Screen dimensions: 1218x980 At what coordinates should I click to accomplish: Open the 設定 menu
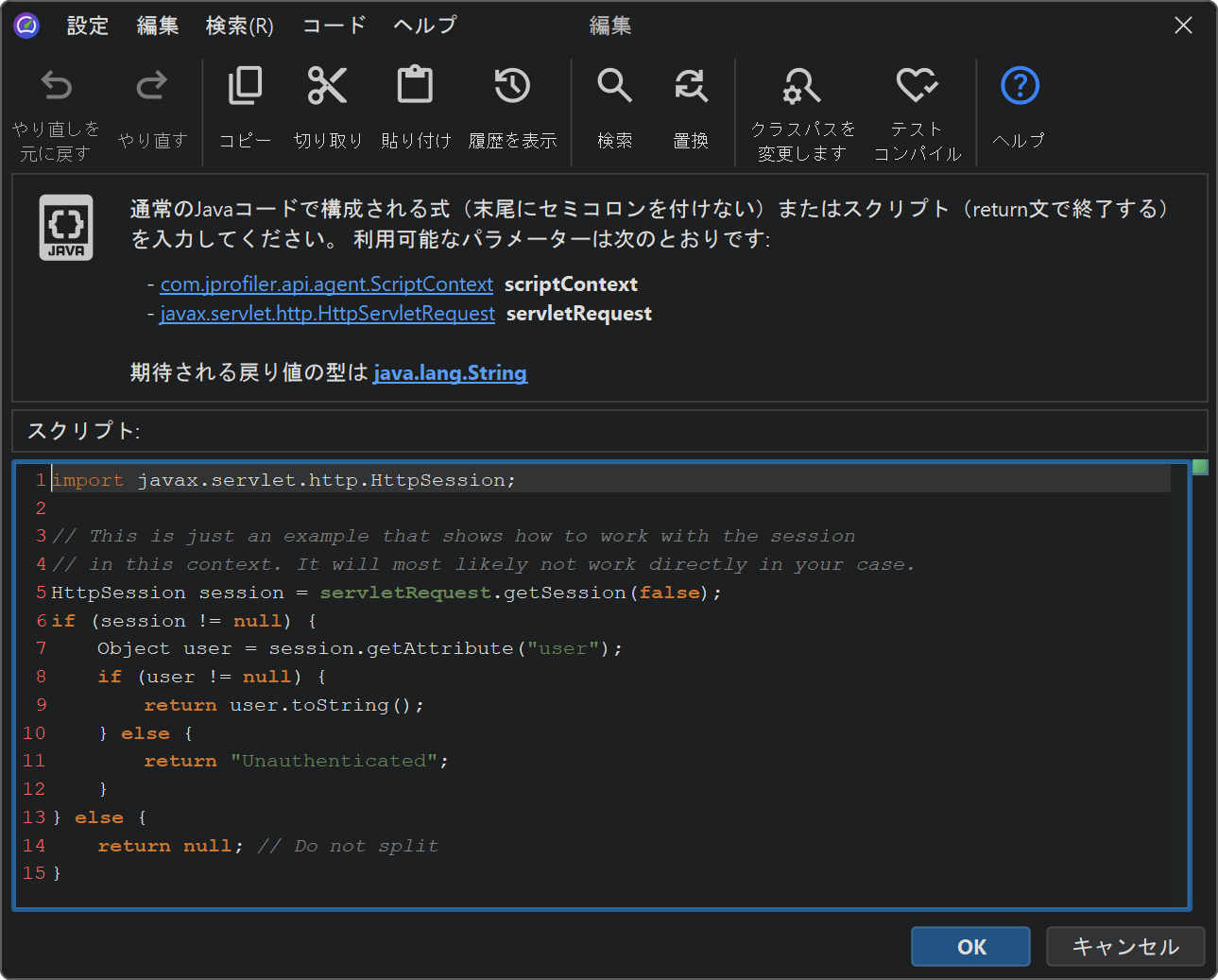pyautogui.click(x=88, y=26)
